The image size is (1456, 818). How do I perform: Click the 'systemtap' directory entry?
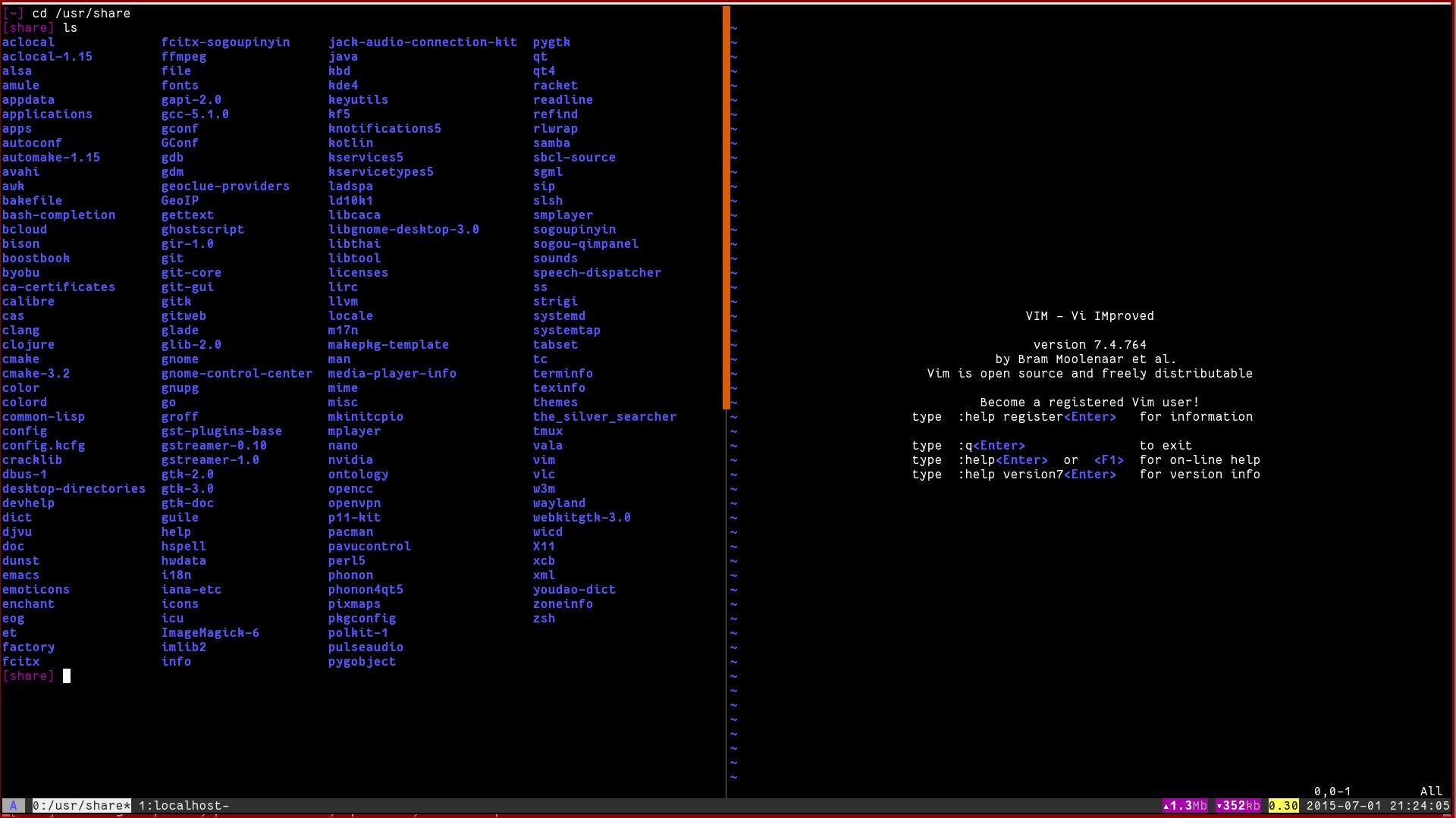coord(566,330)
